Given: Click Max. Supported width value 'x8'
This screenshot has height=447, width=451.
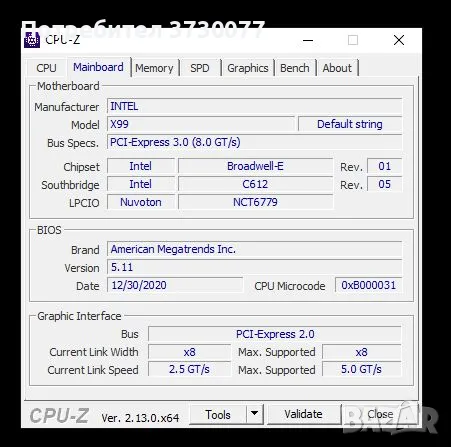Looking at the screenshot, I should 362,352.
